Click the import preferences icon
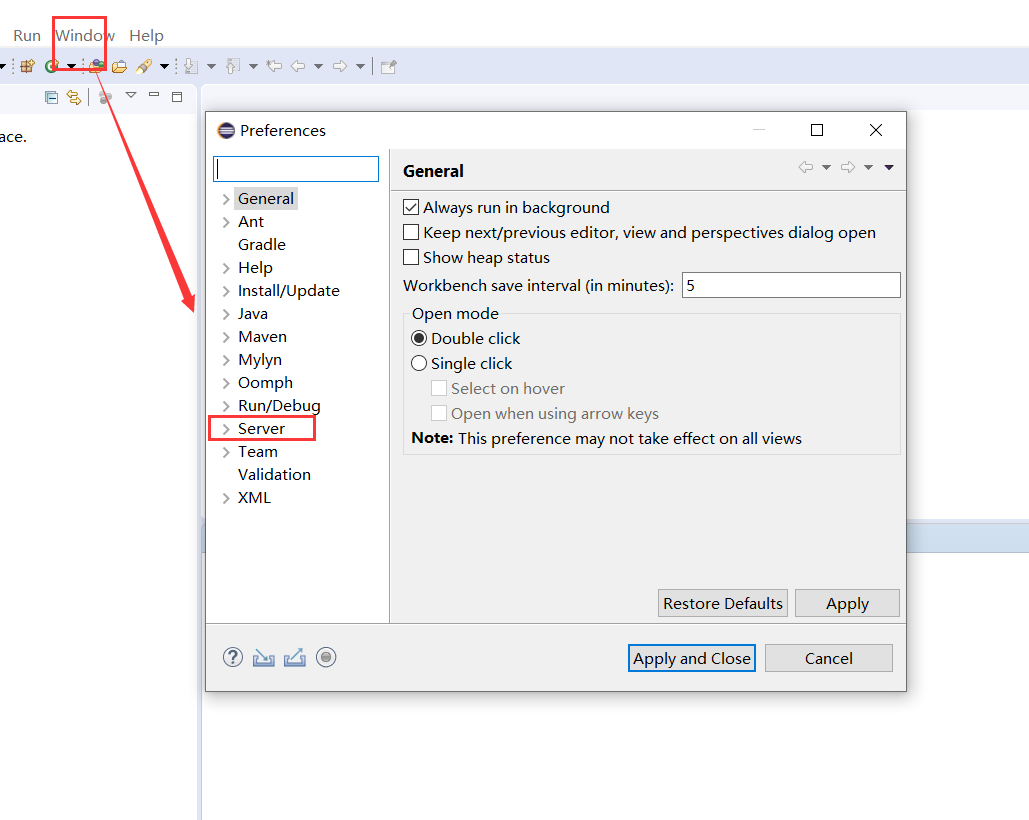This screenshot has height=820, width=1029. [263, 657]
